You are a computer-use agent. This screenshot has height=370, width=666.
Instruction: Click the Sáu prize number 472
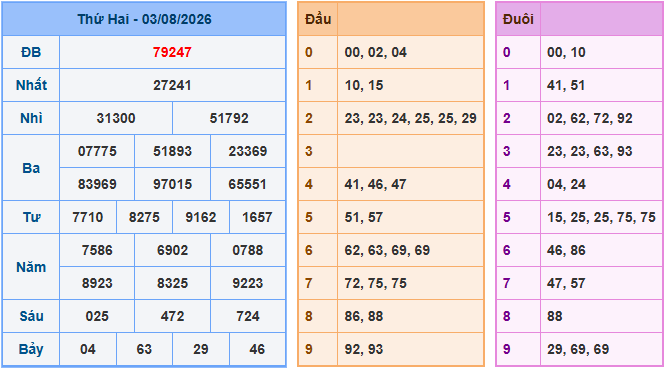pos(172,316)
